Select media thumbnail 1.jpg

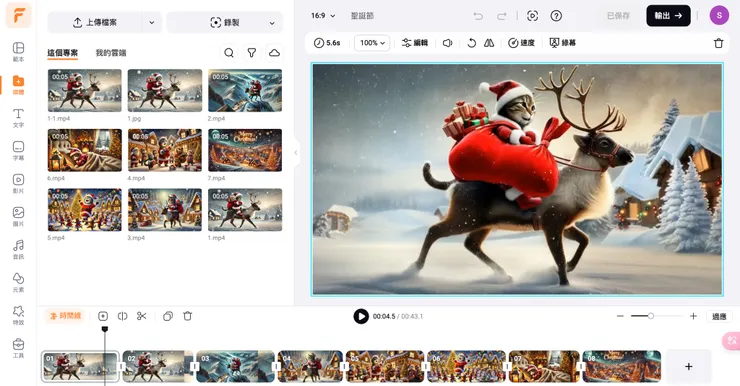pos(165,90)
